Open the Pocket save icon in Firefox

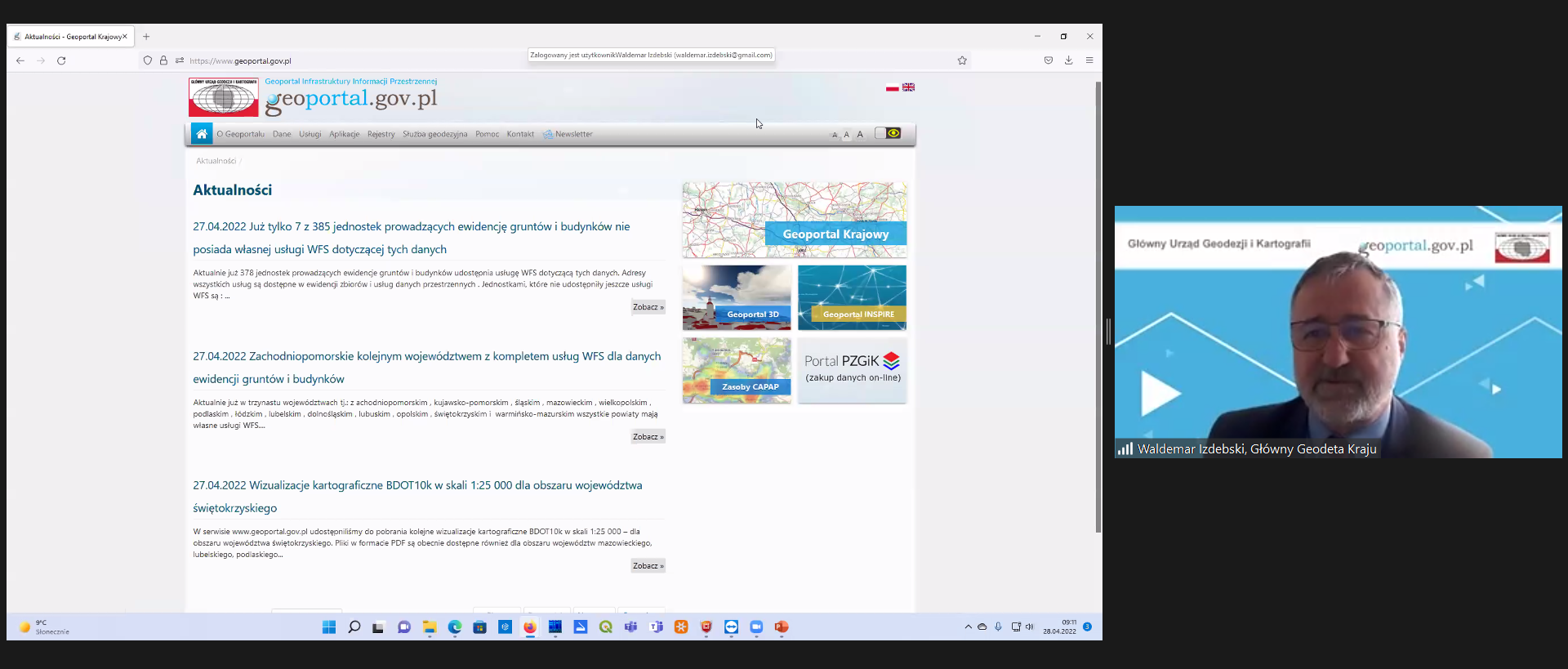(1049, 60)
